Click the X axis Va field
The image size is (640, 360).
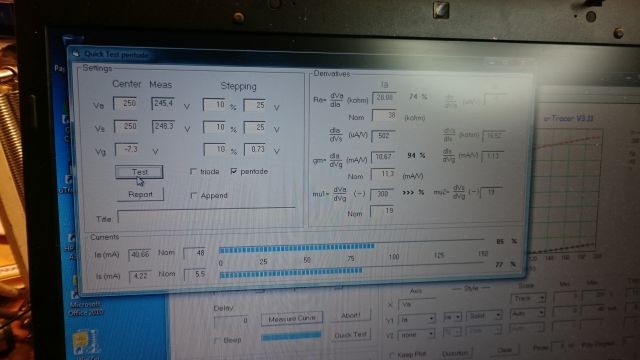pyautogui.click(x=417, y=304)
